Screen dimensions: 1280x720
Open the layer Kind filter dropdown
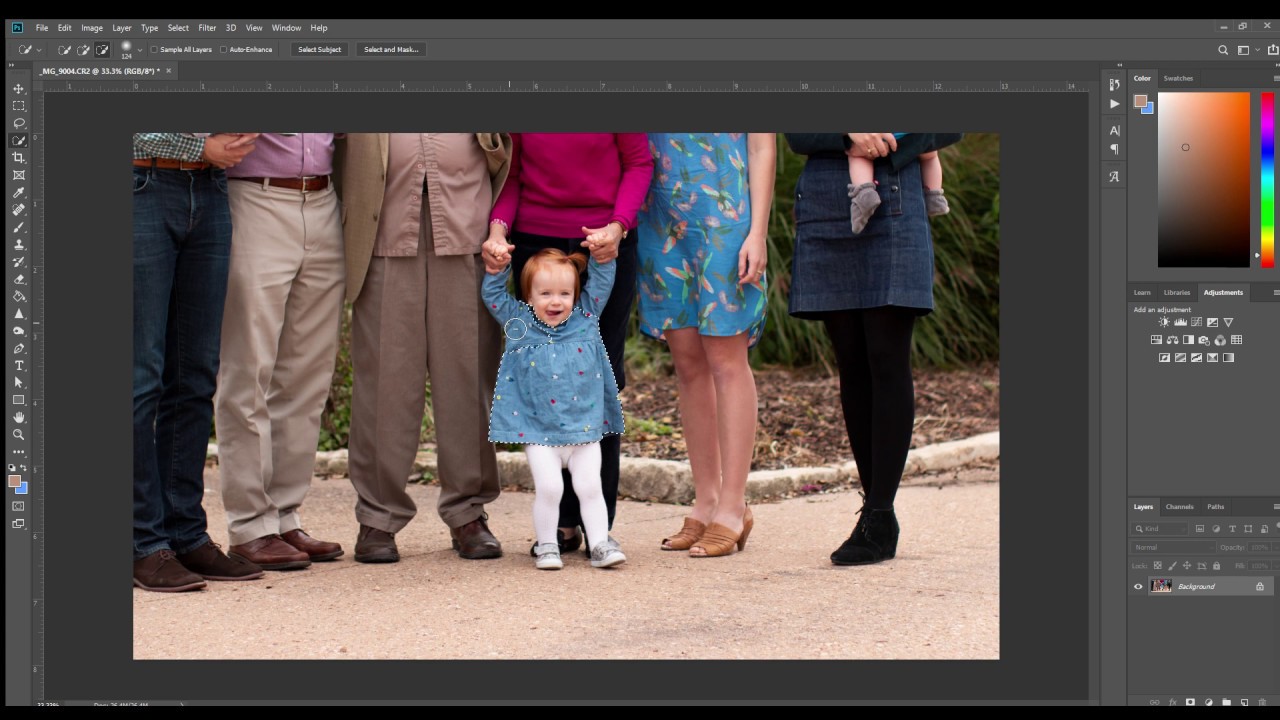pyautogui.click(x=1161, y=528)
